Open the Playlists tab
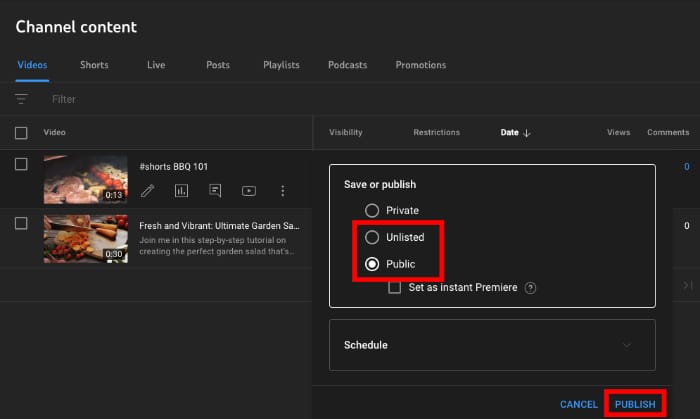The width and height of the screenshot is (700, 419). [x=281, y=65]
